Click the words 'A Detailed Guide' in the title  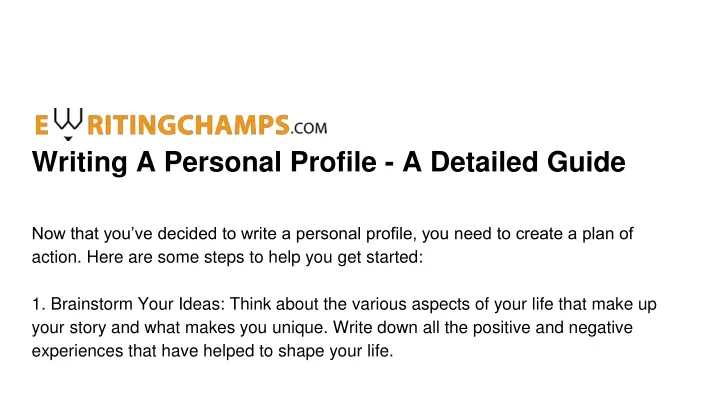[514, 162]
